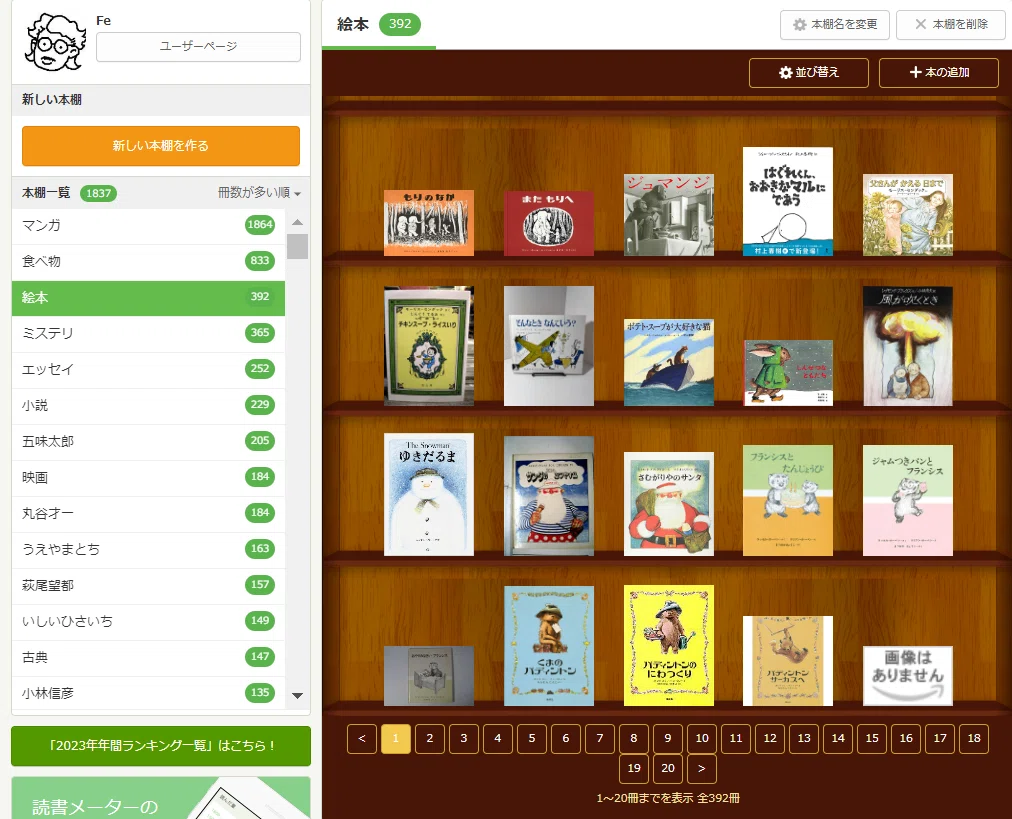
Task: Select the いしいひさいち bookshelf
Action: (148, 622)
